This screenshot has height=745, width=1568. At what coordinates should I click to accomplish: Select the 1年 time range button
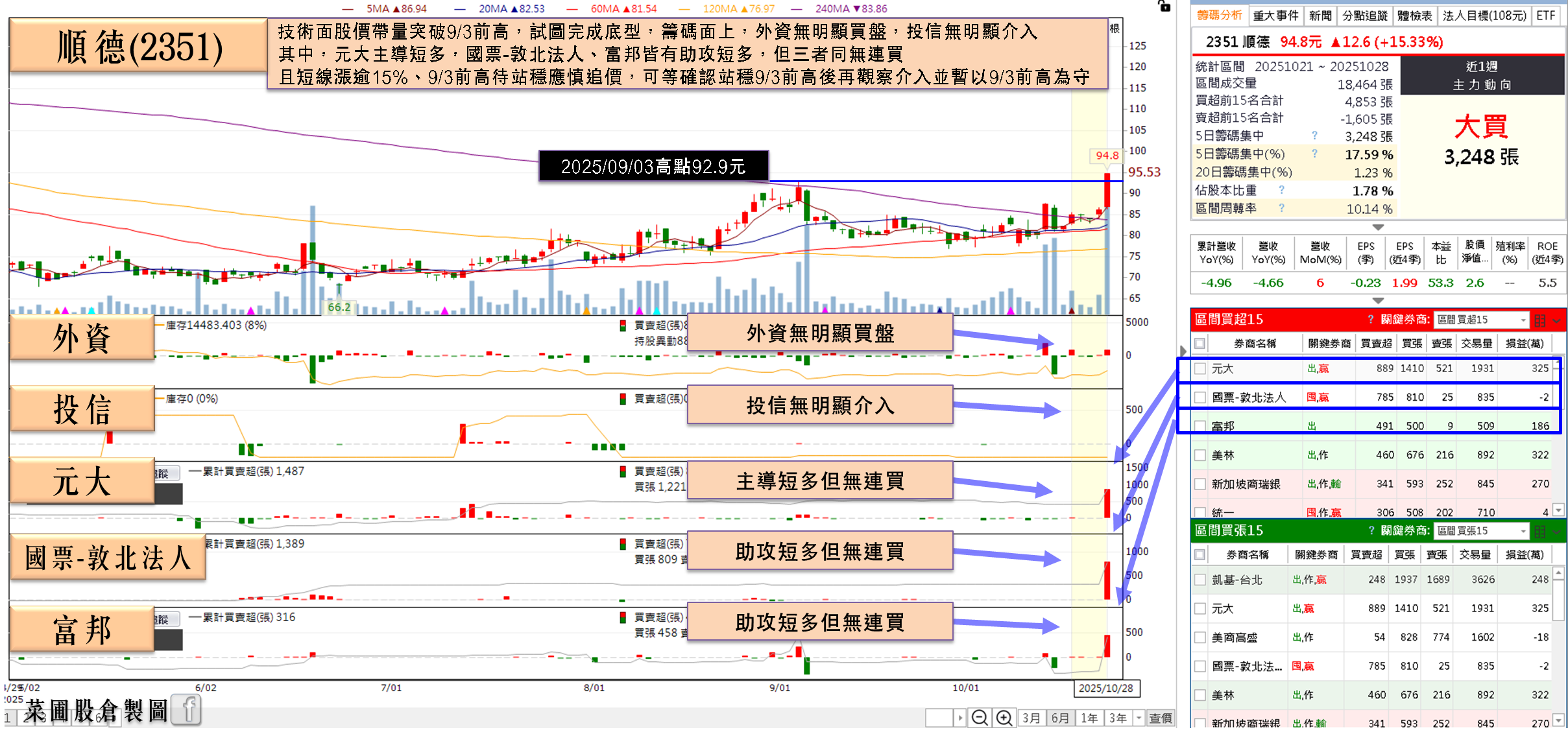[x=1089, y=718]
